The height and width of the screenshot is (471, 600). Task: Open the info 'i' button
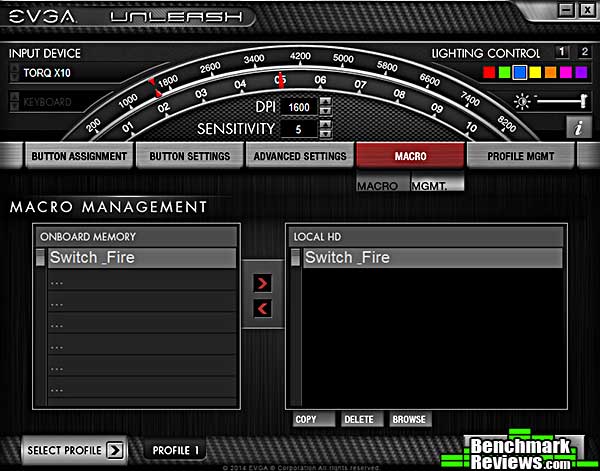[578, 127]
